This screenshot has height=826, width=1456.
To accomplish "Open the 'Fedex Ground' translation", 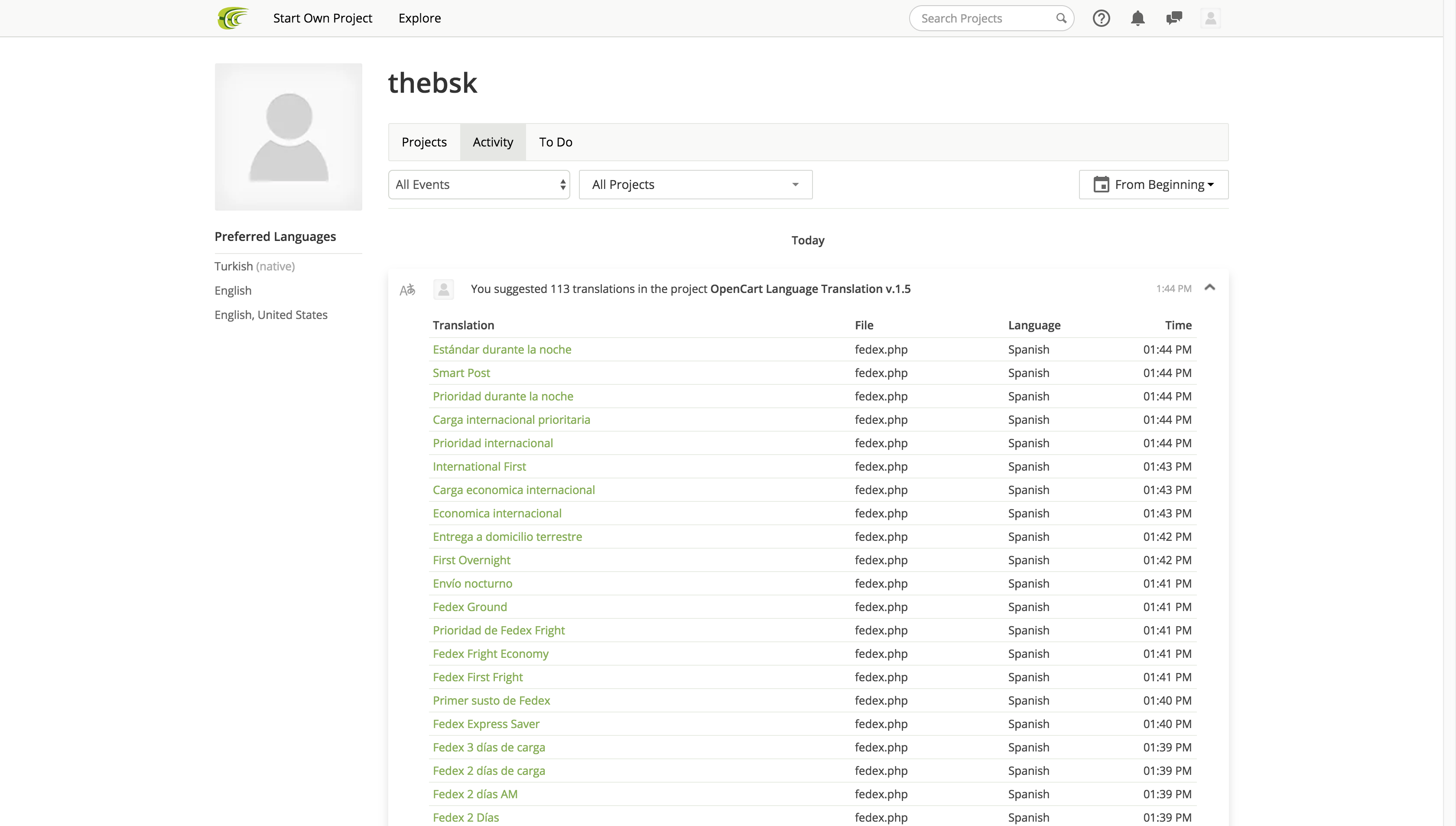I will 470,606.
